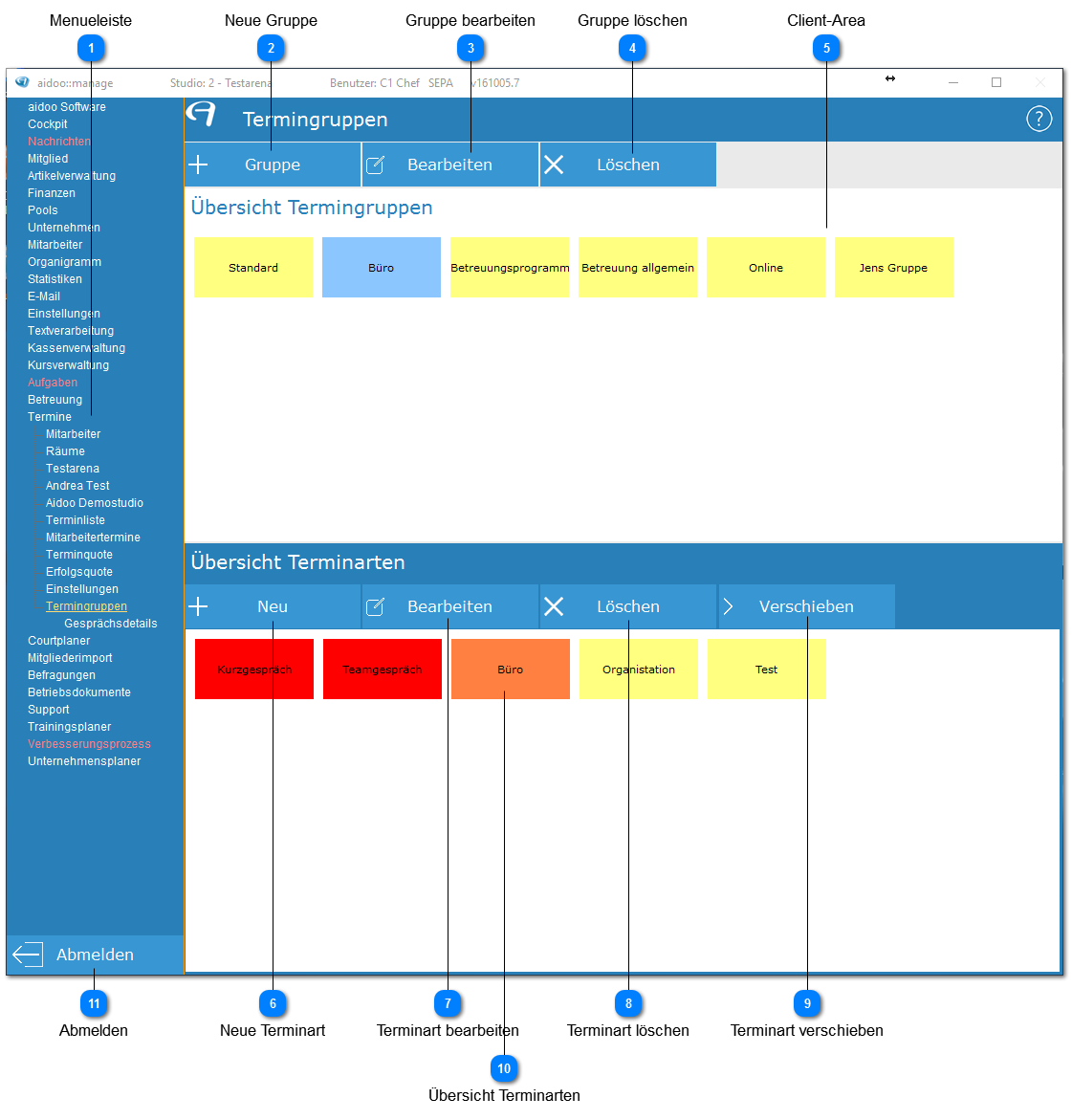Open Betreuung menu entry
The width and height of the screenshot is (1072, 1120).
[x=55, y=400]
